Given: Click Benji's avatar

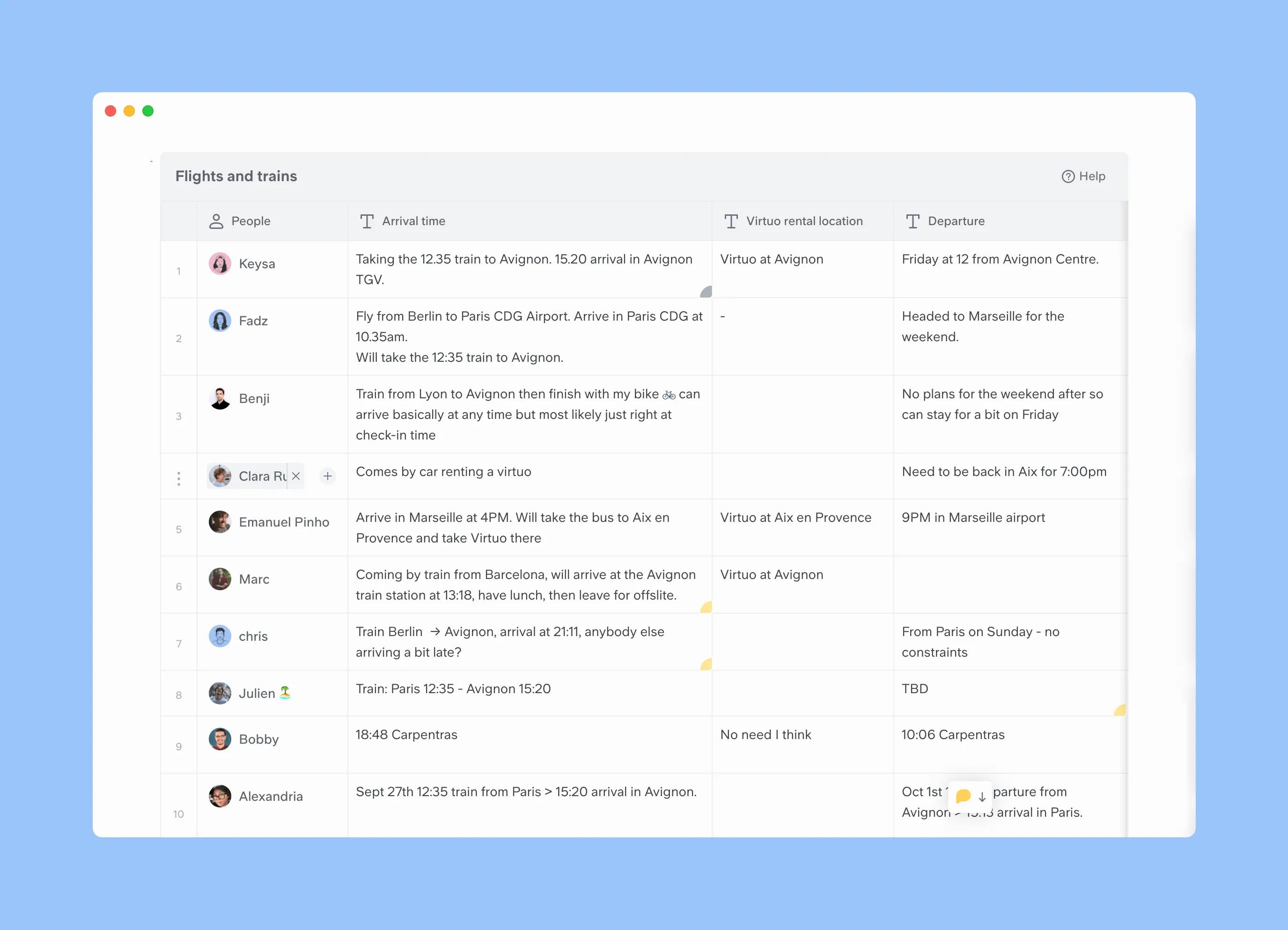Looking at the screenshot, I should tap(220, 399).
